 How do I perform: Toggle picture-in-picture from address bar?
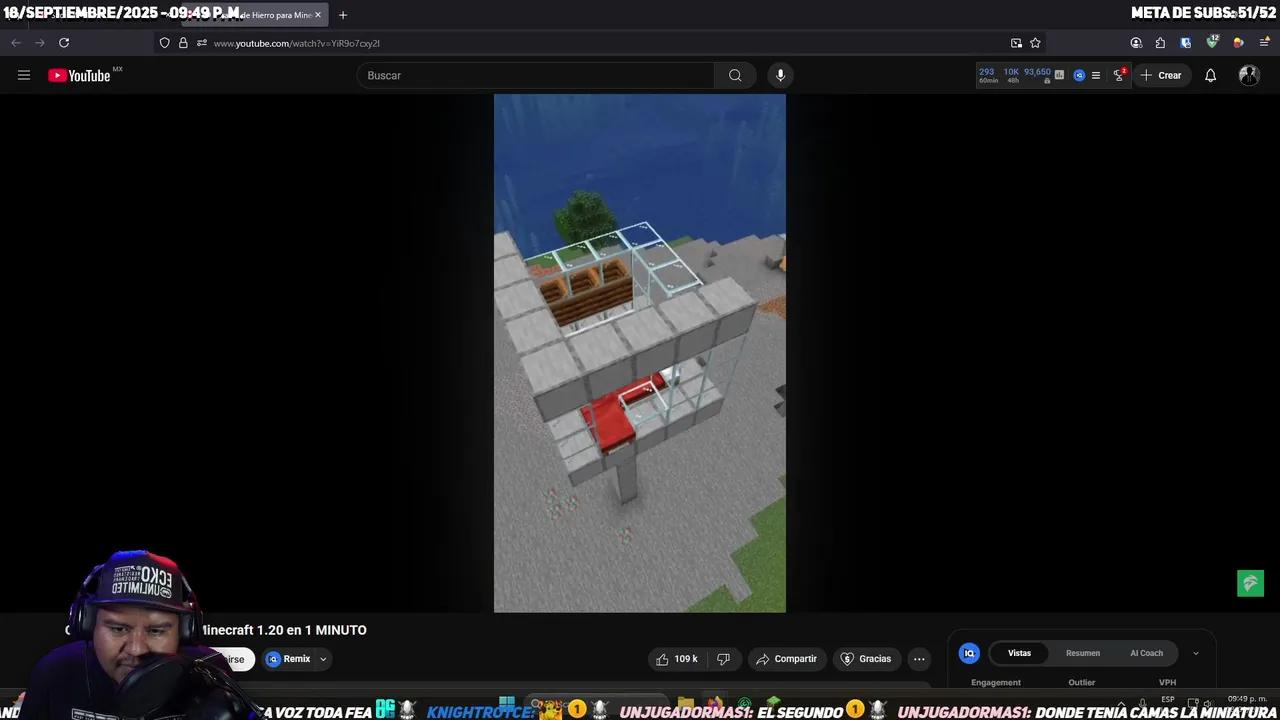coord(1016,43)
